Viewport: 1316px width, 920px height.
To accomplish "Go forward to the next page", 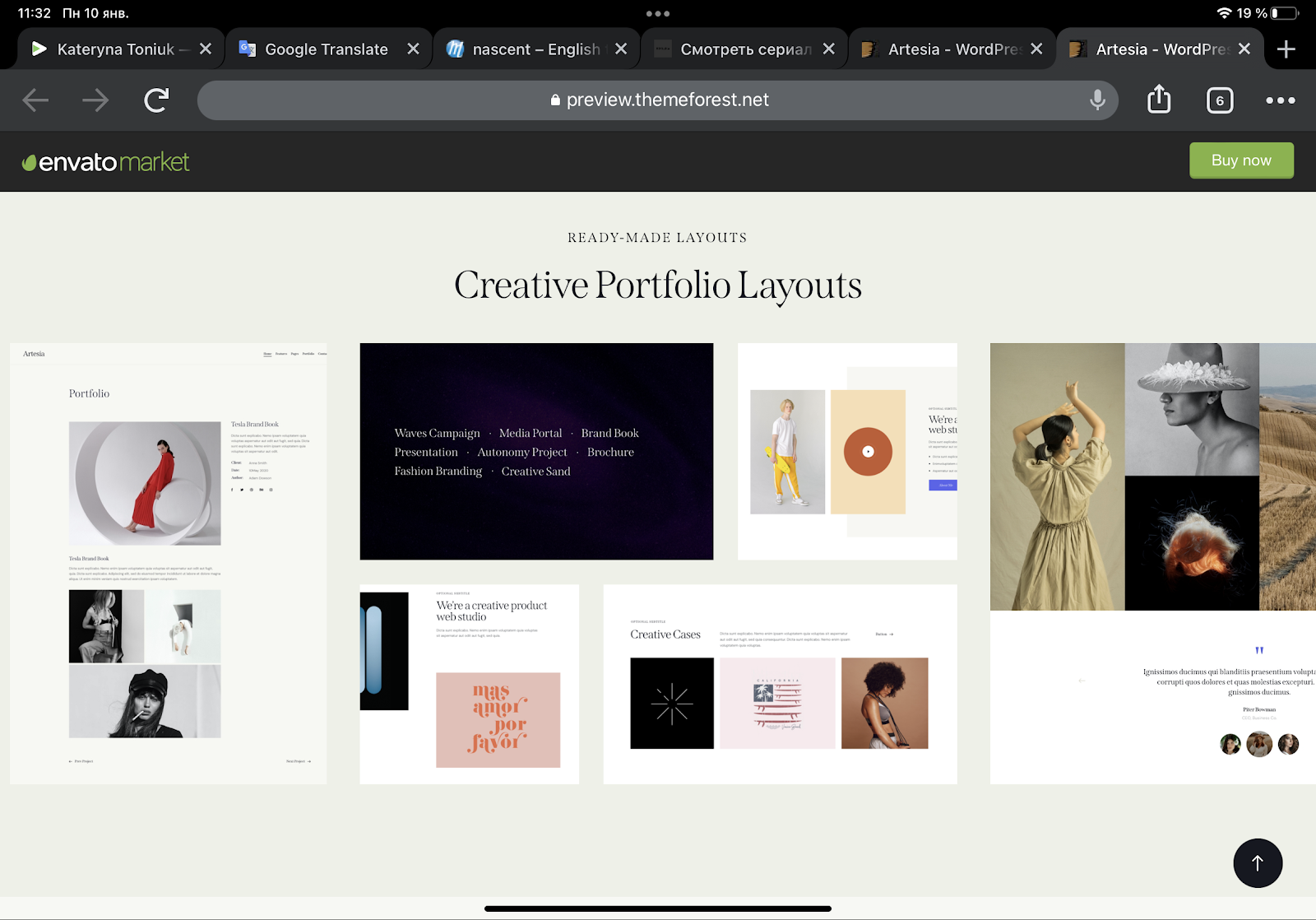I will 95,100.
